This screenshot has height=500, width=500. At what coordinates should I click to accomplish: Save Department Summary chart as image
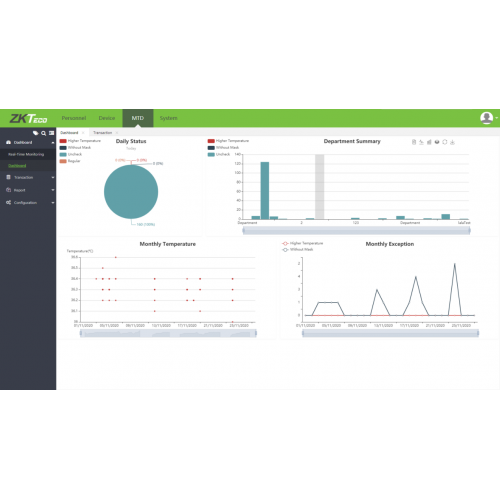pos(452,142)
